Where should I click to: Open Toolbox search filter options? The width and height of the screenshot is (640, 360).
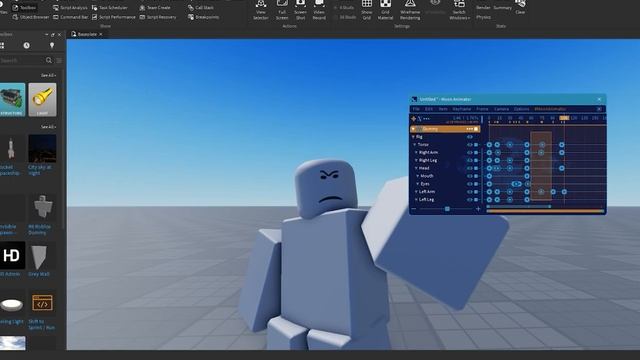pos(59,60)
